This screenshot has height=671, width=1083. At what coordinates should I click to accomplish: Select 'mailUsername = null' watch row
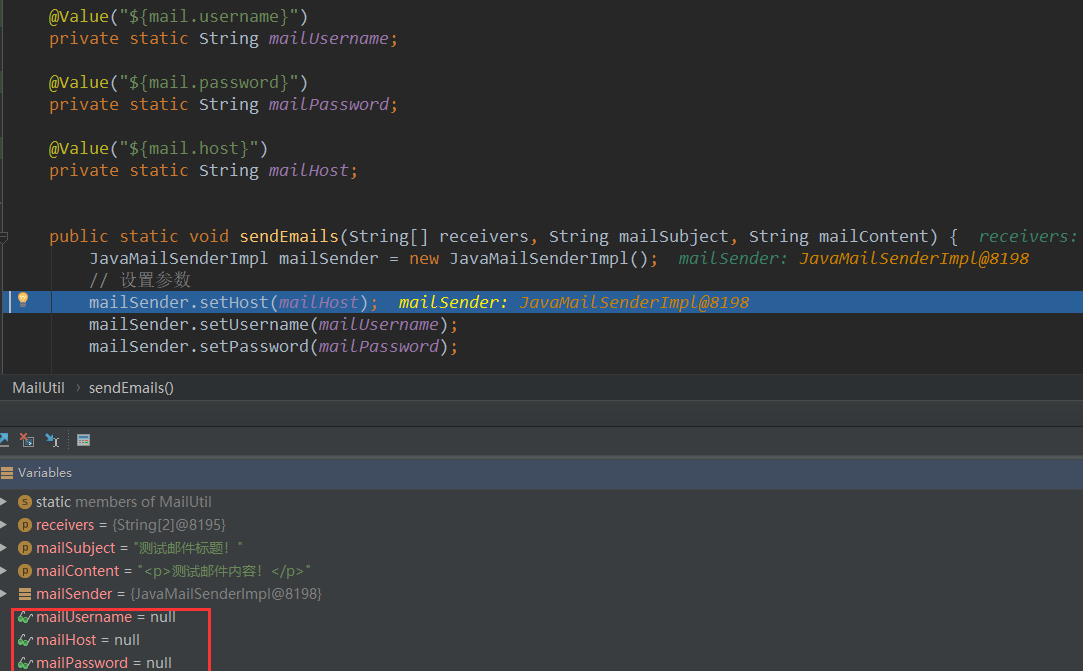[106, 617]
